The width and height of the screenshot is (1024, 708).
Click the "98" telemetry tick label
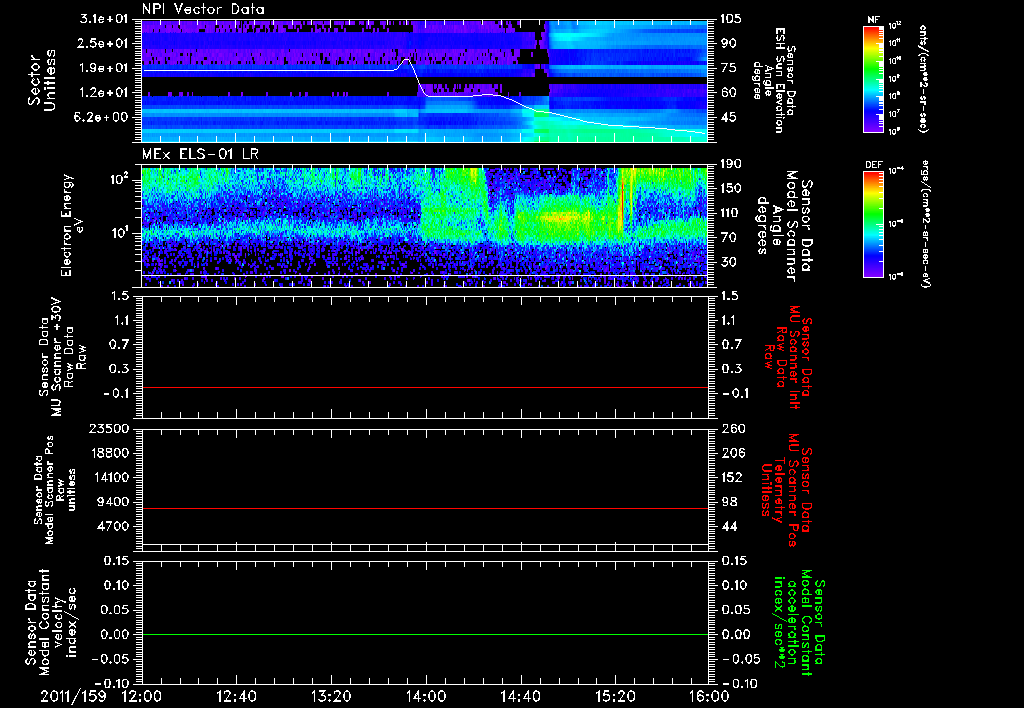point(728,502)
